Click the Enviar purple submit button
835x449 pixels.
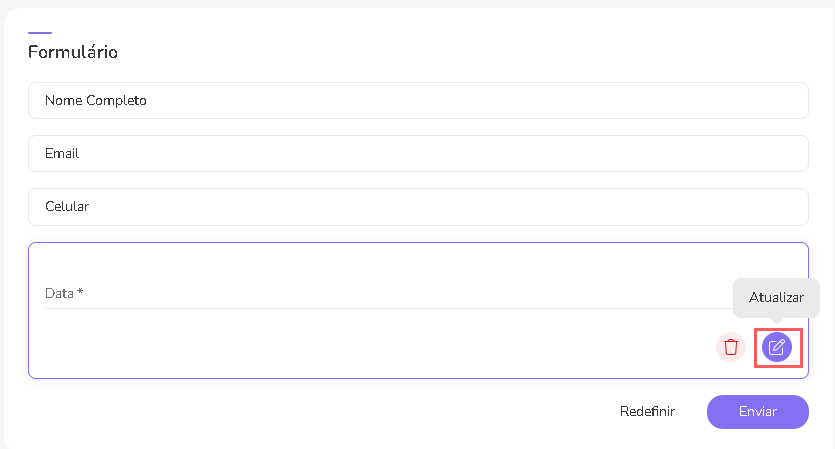757,411
